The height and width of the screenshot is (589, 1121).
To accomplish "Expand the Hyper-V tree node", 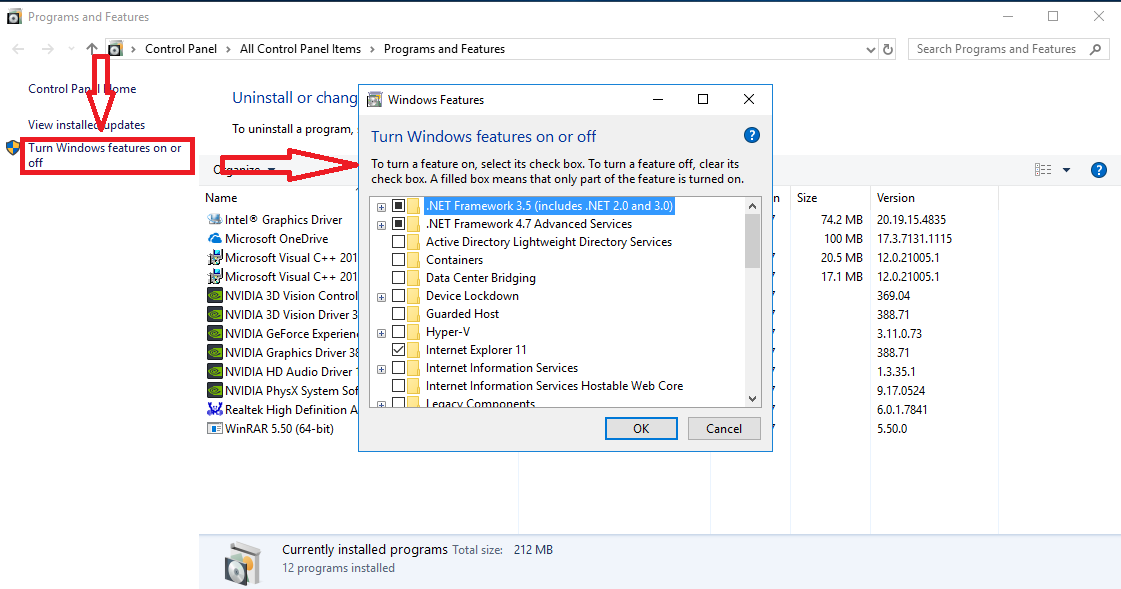I will pos(382,333).
